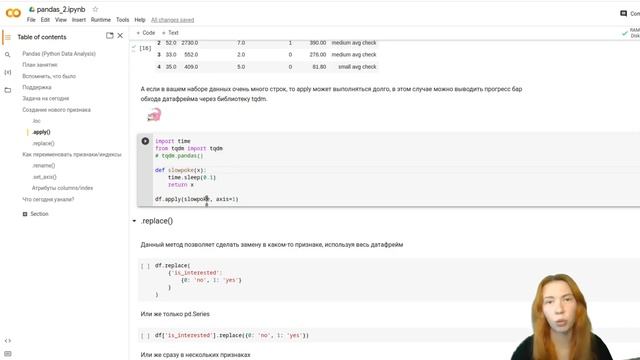Add a new Section in contents
The width and height of the screenshot is (640, 360).
(36, 214)
